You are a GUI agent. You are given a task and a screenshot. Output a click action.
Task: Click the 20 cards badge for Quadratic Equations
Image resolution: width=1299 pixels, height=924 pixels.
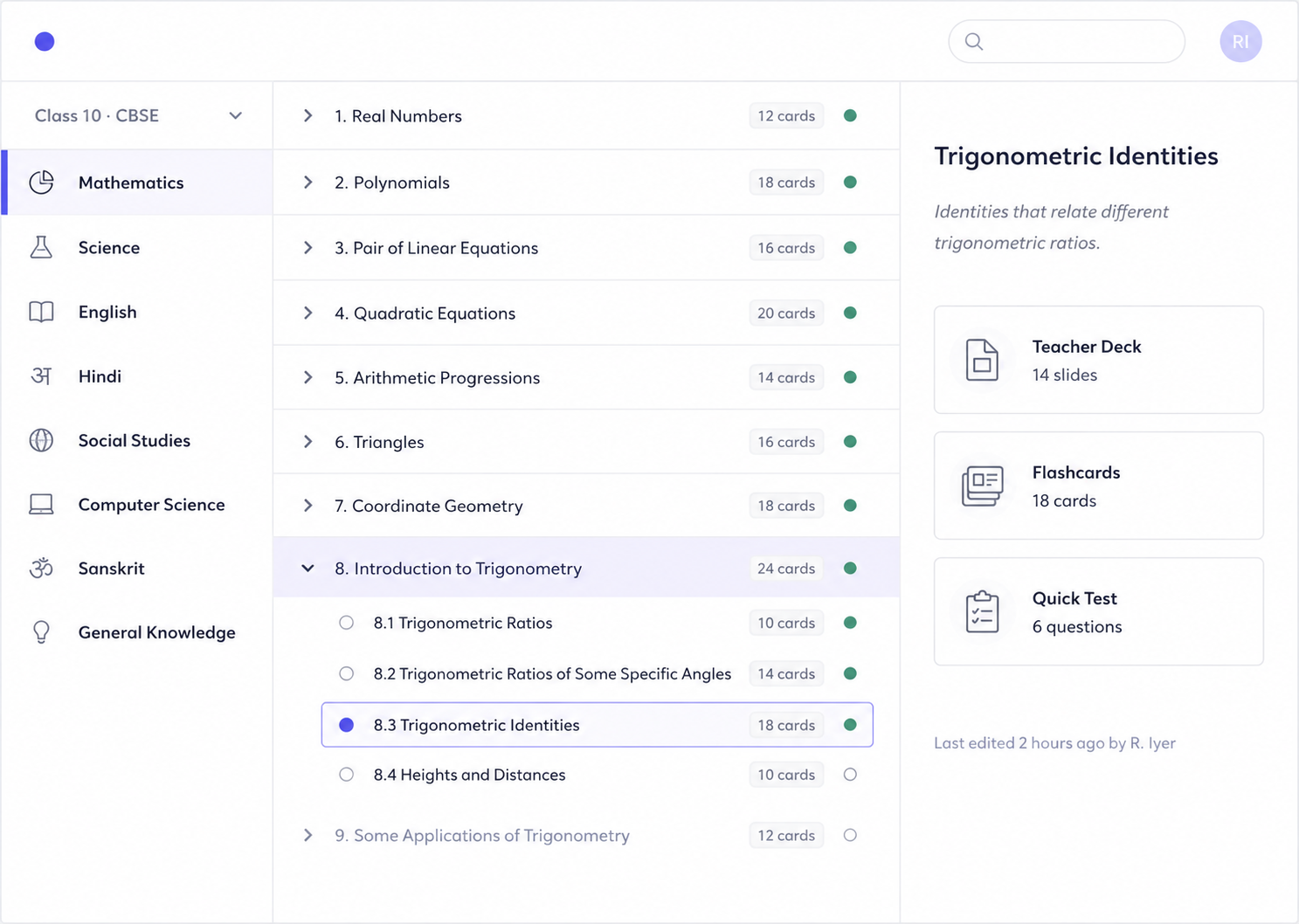click(786, 313)
